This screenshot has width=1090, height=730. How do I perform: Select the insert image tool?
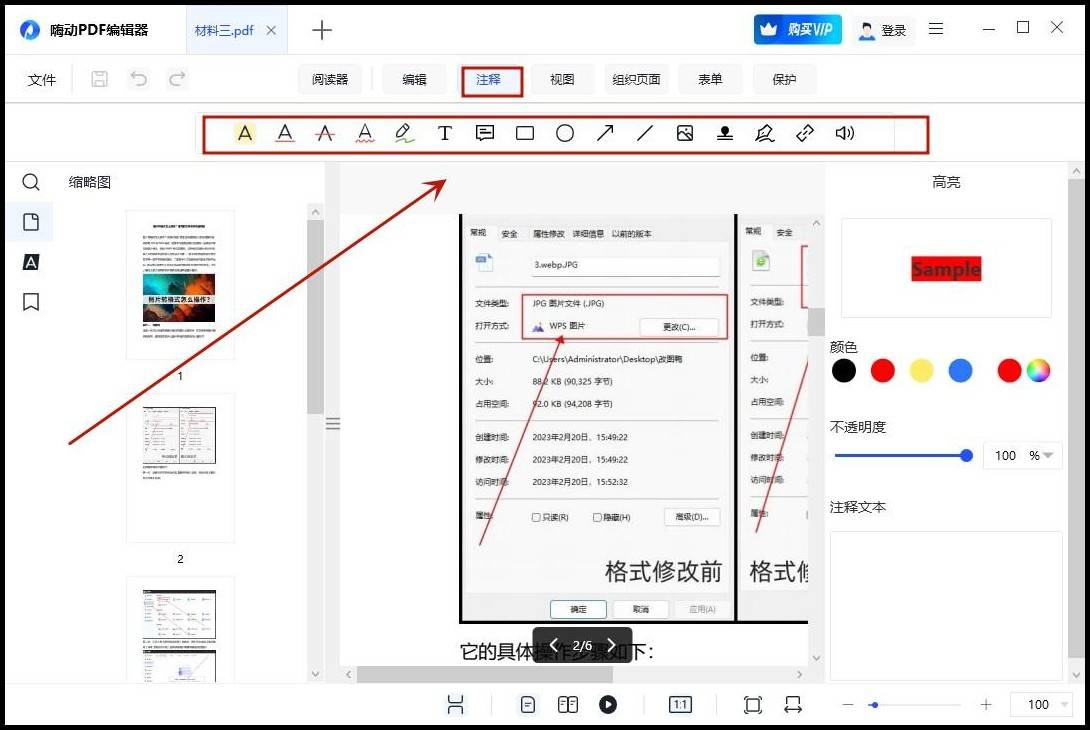click(685, 133)
